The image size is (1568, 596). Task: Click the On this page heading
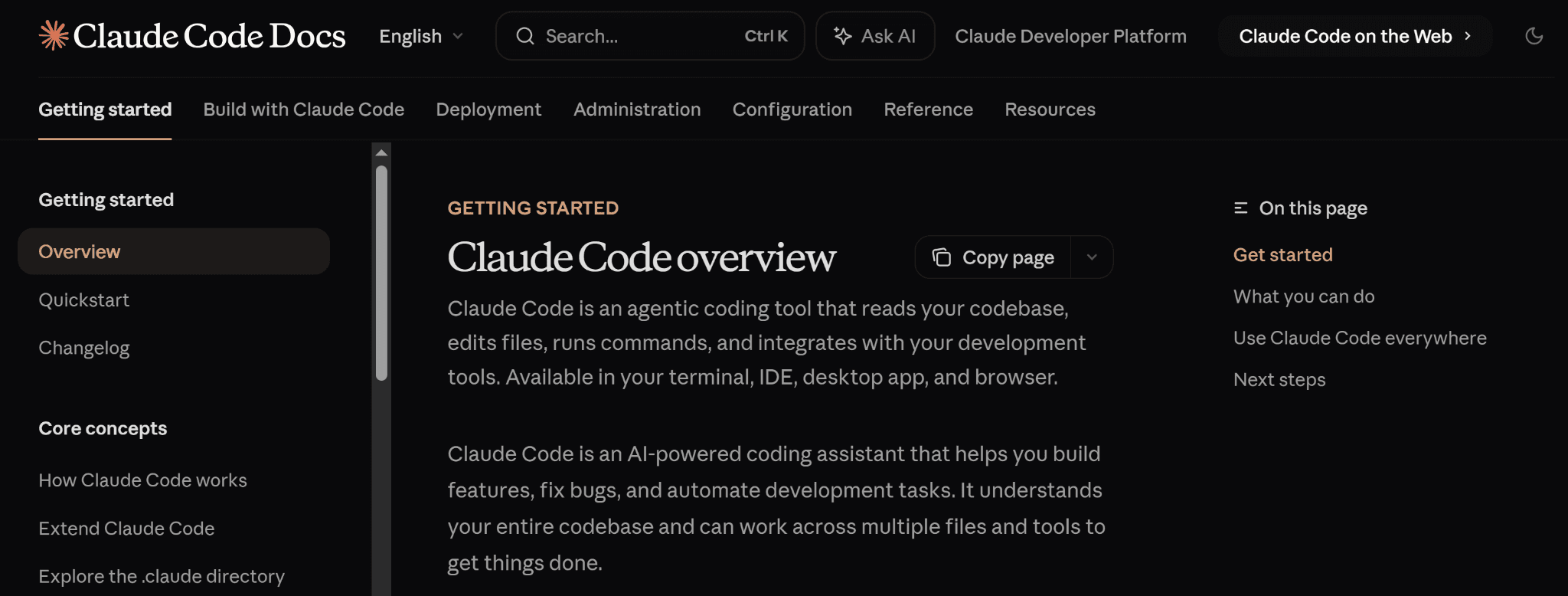[1313, 208]
